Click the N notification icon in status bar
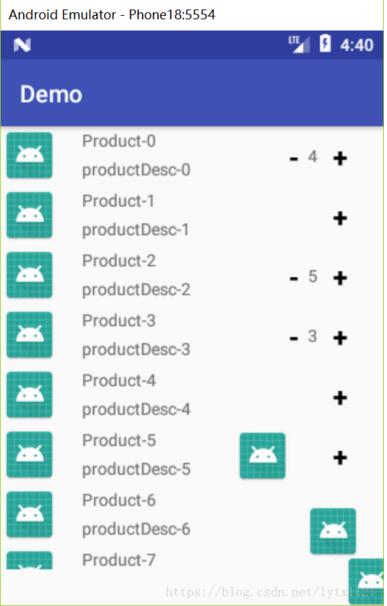Screen dimensions: 387x606 22,45
